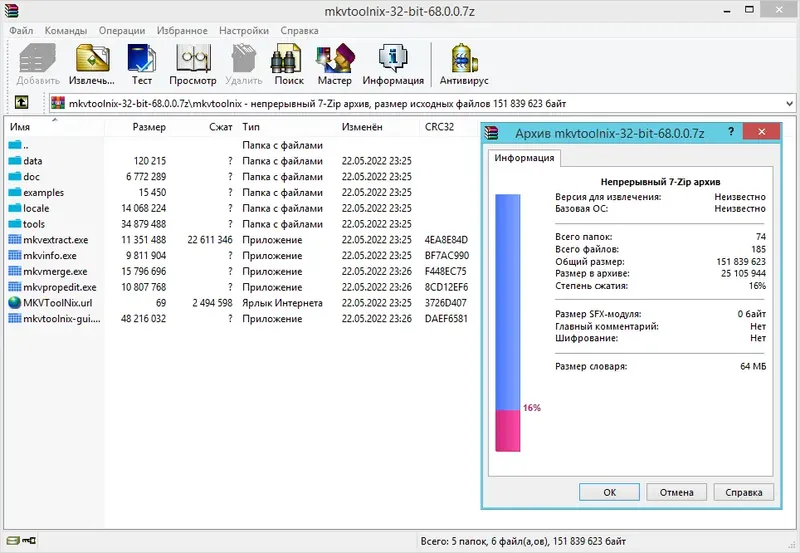800x553 pixels.
Task: Click the 16% label beside the bar
Action: [532, 408]
